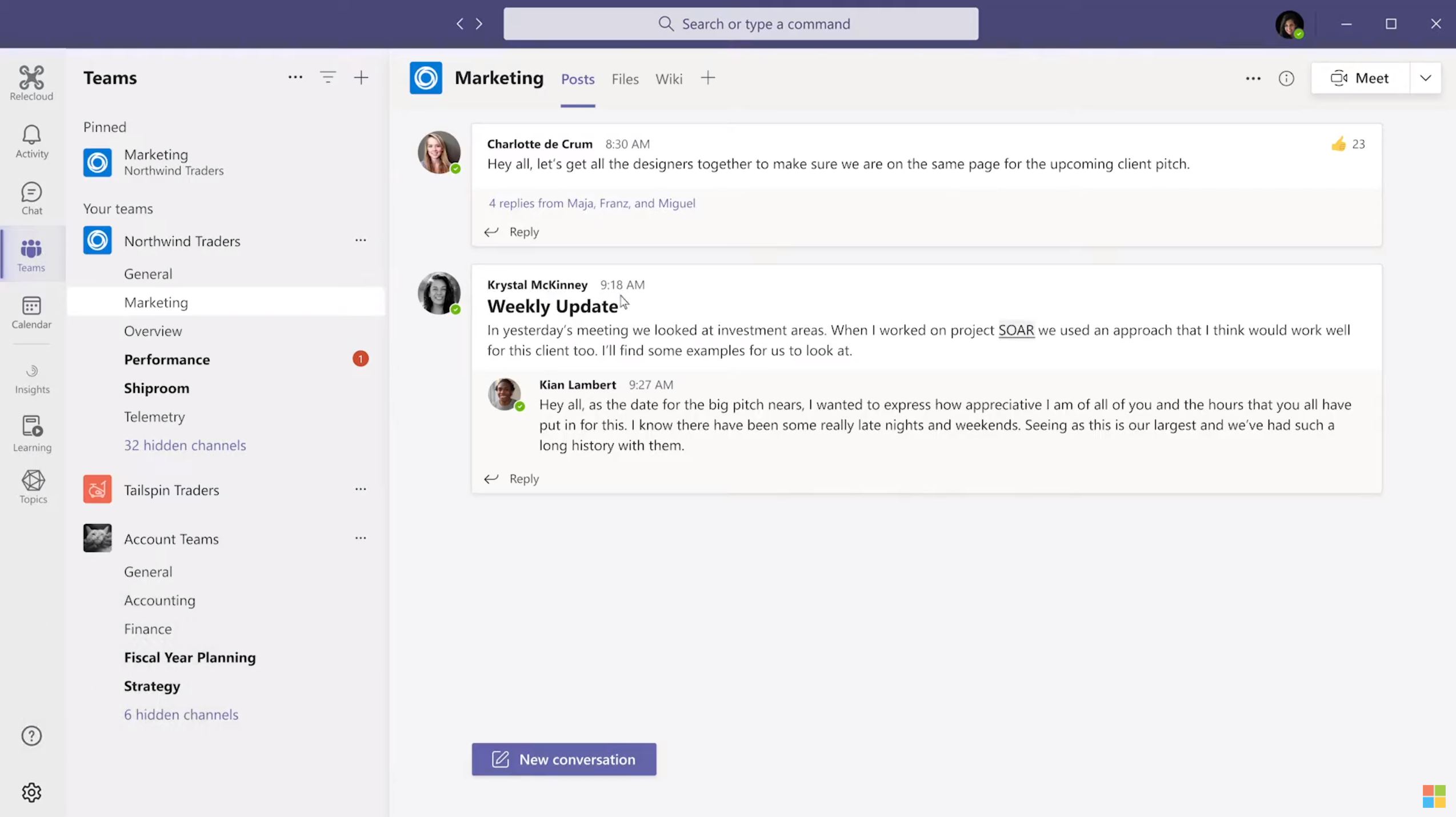
Task: Open the profile avatar menu
Action: click(x=1290, y=24)
